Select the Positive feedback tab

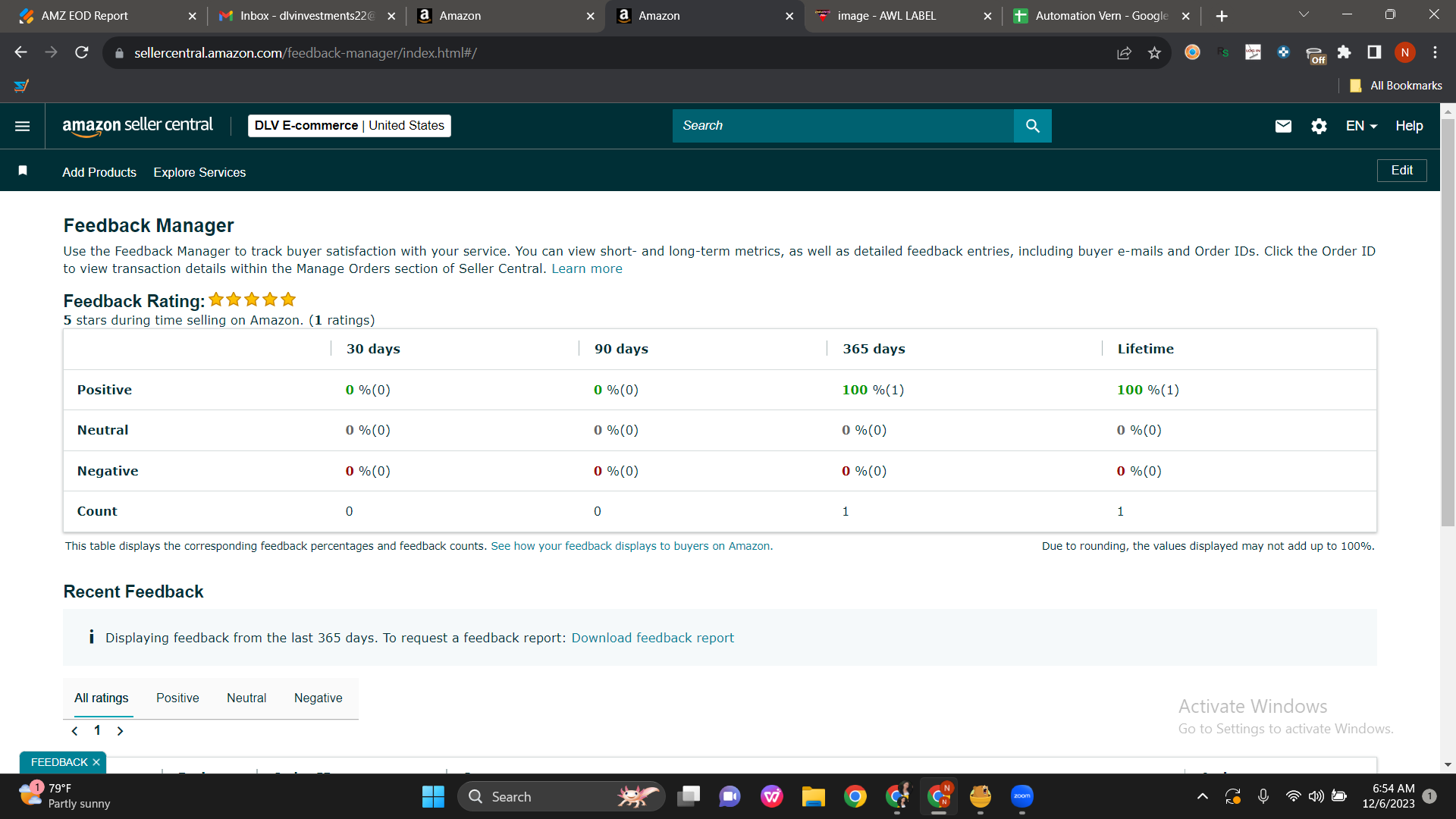[177, 698]
